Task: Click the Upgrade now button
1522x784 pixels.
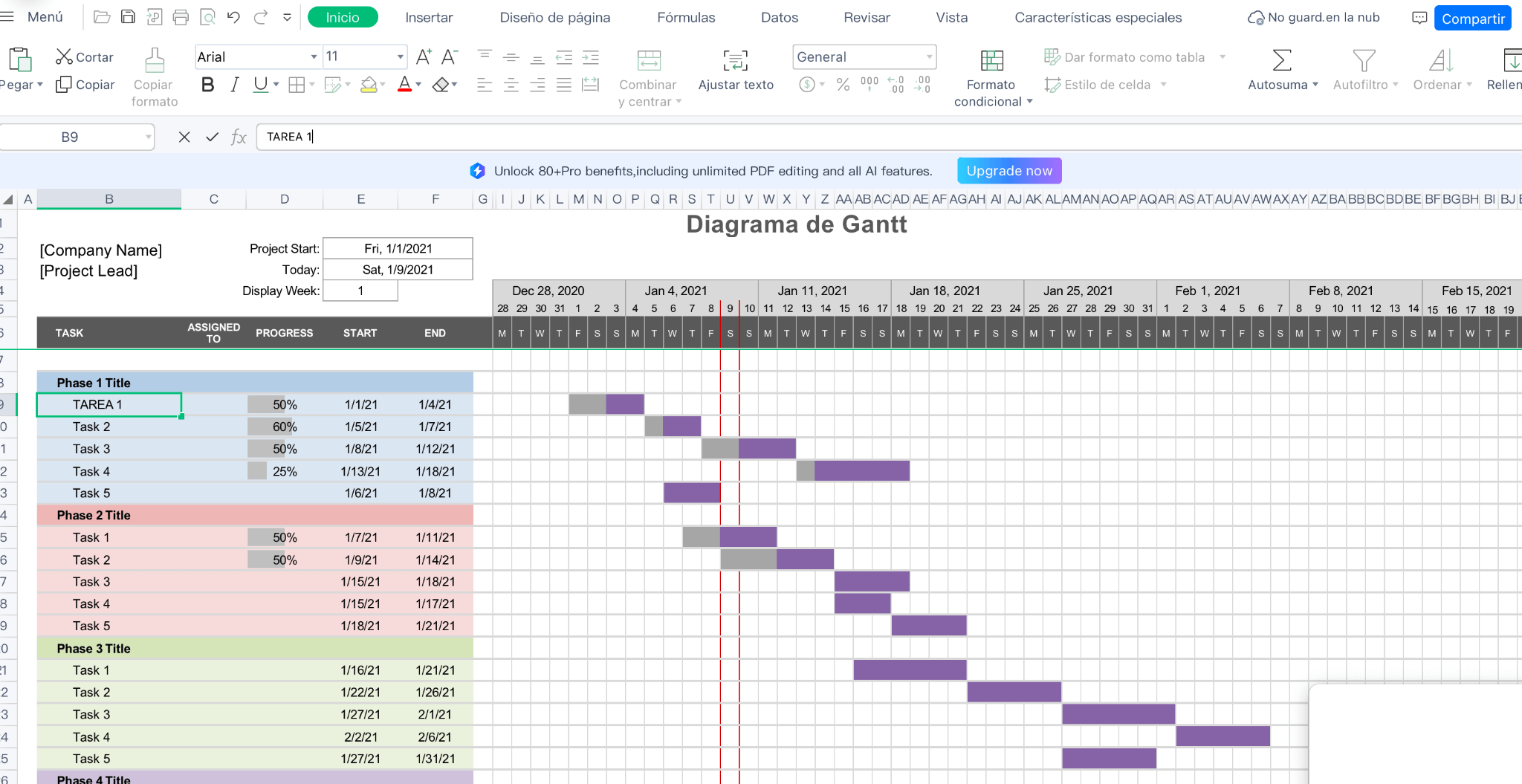Action: (x=1008, y=170)
